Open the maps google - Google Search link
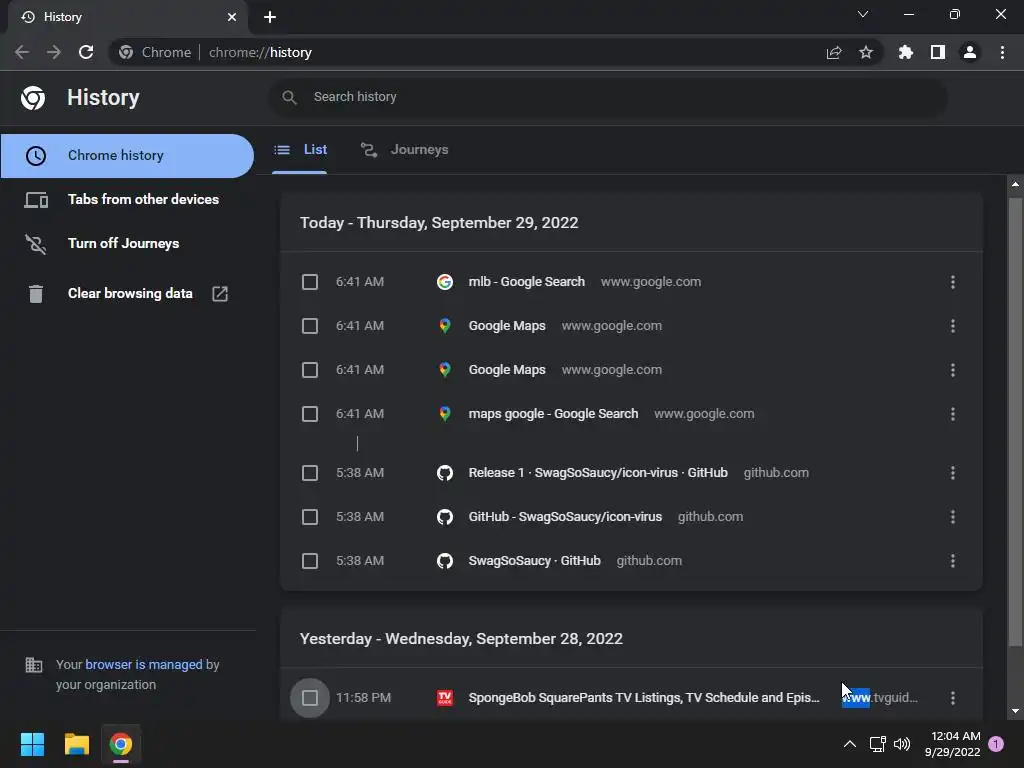 point(553,413)
